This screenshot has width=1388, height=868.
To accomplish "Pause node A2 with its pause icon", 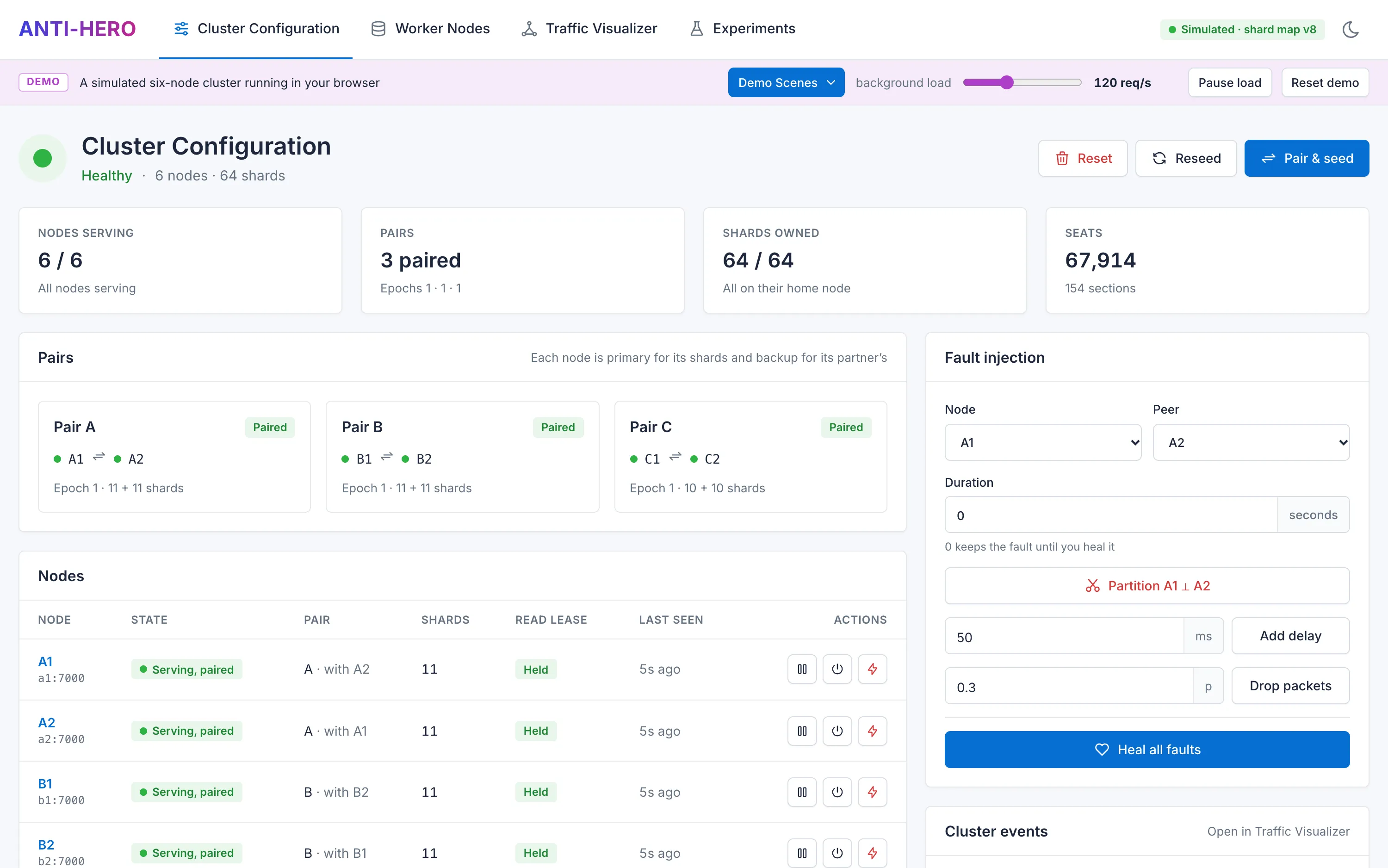I will click(802, 731).
